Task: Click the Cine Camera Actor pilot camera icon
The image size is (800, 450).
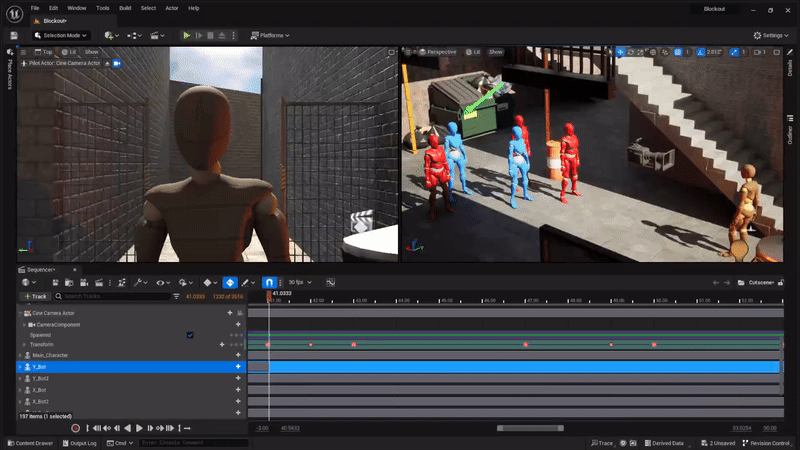Action: [x=117, y=63]
